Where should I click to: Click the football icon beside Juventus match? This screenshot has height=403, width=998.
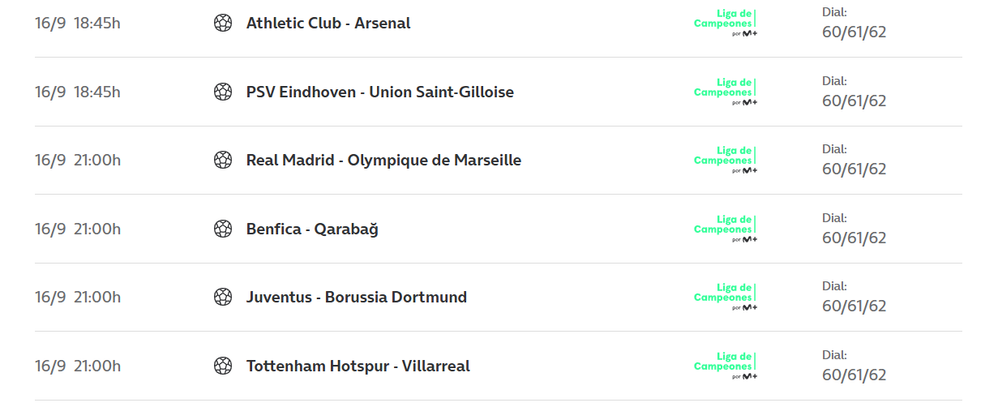tap(223, 297)
